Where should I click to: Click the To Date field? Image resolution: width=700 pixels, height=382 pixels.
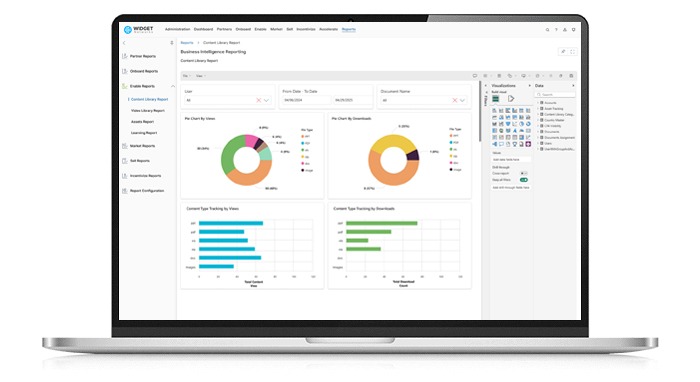coord(352,100)
